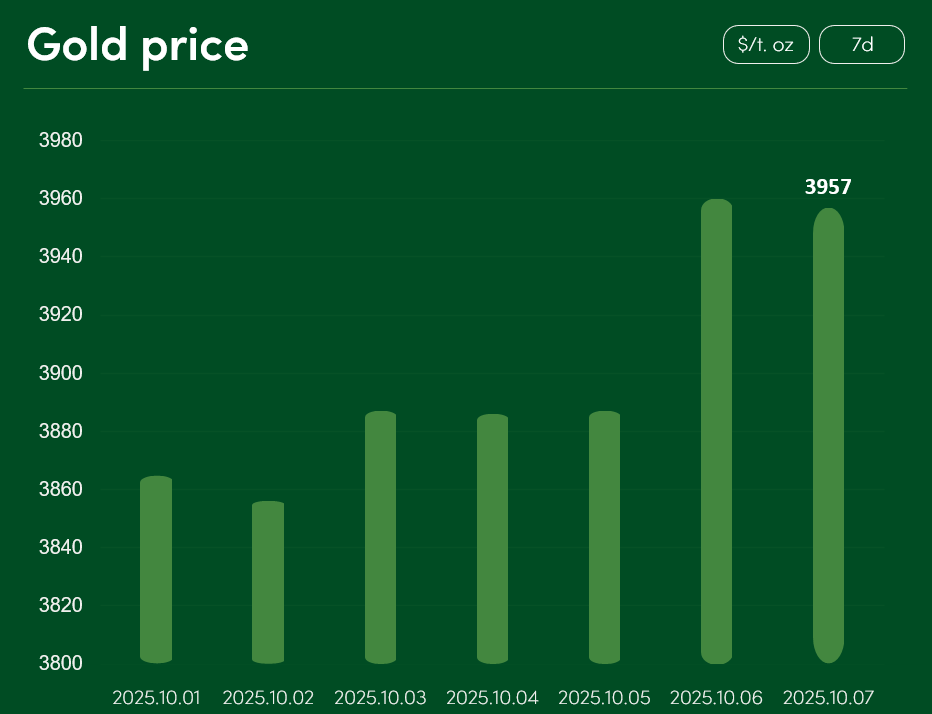Click the 2025.10.01 date label

coord(156,697)
